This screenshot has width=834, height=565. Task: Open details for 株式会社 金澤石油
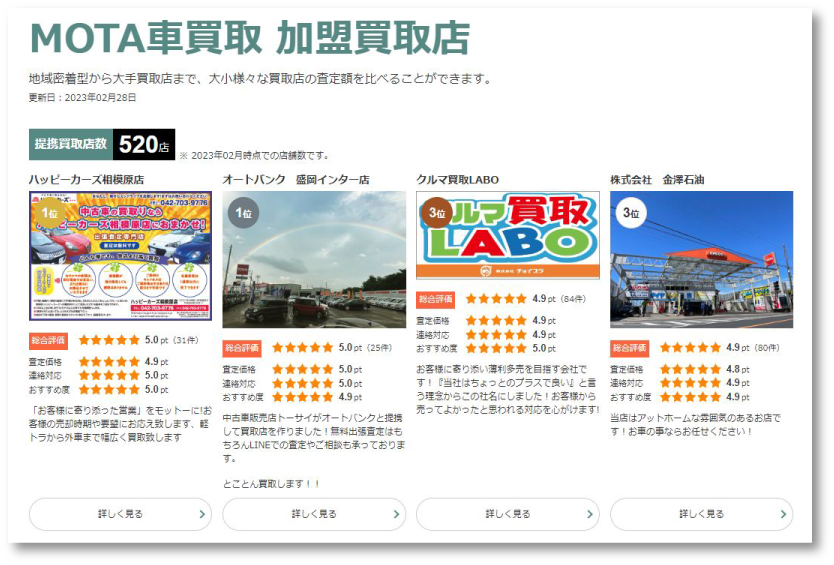tap(701, 514)
